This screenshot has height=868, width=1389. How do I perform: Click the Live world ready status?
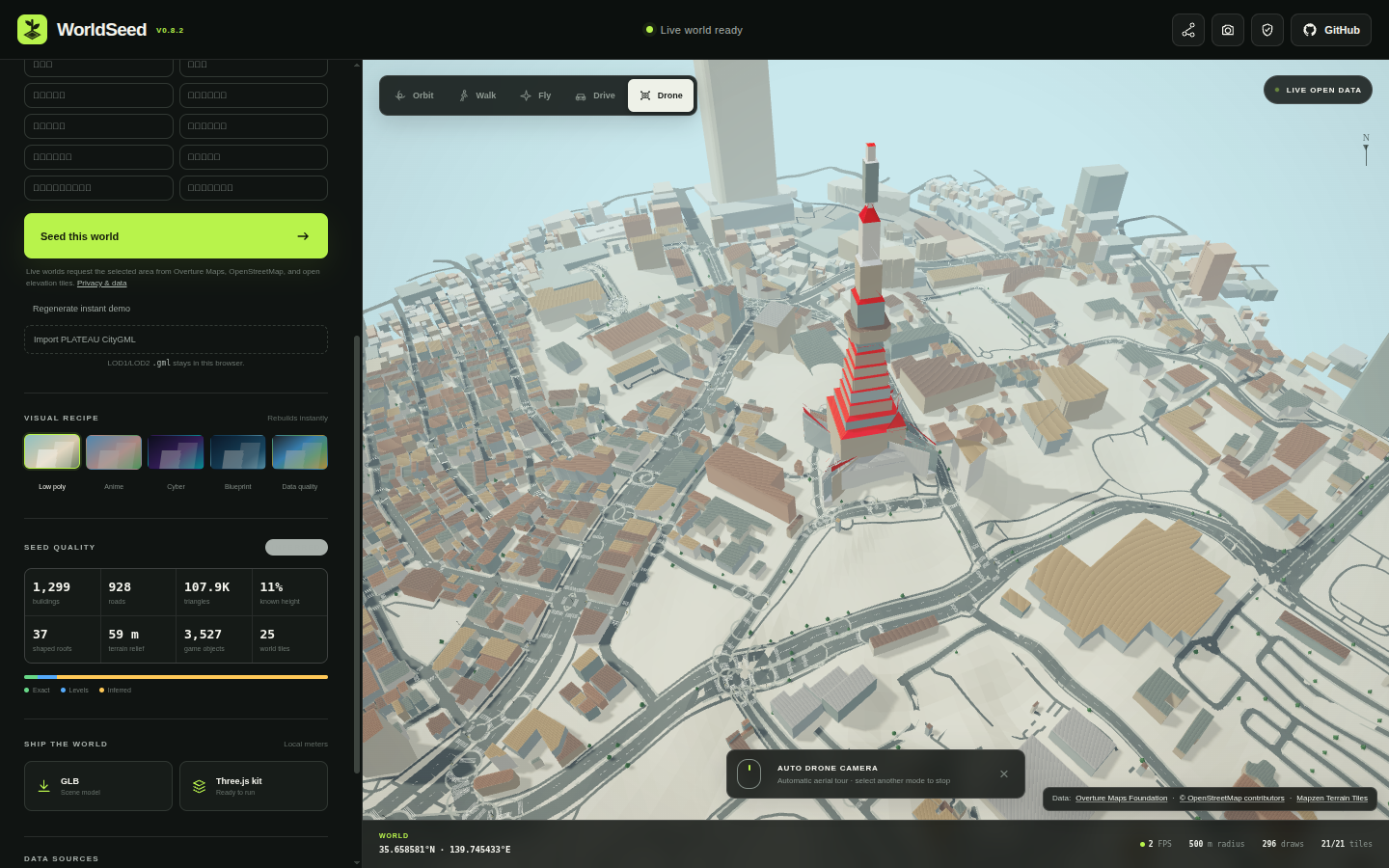point(694,30)
